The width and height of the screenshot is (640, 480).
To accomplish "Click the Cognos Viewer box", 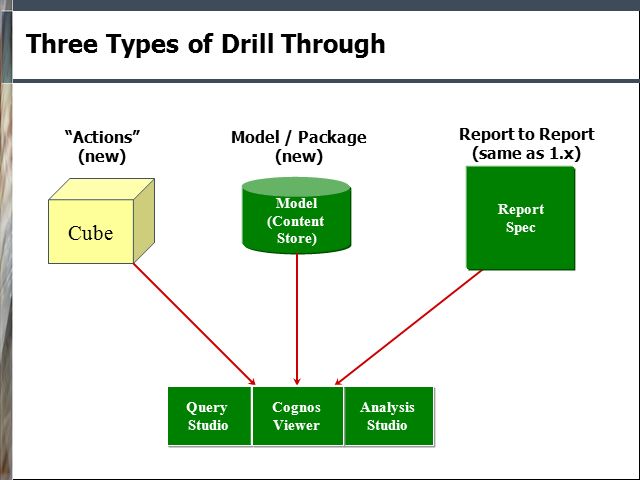I will (x=298, y=416).
